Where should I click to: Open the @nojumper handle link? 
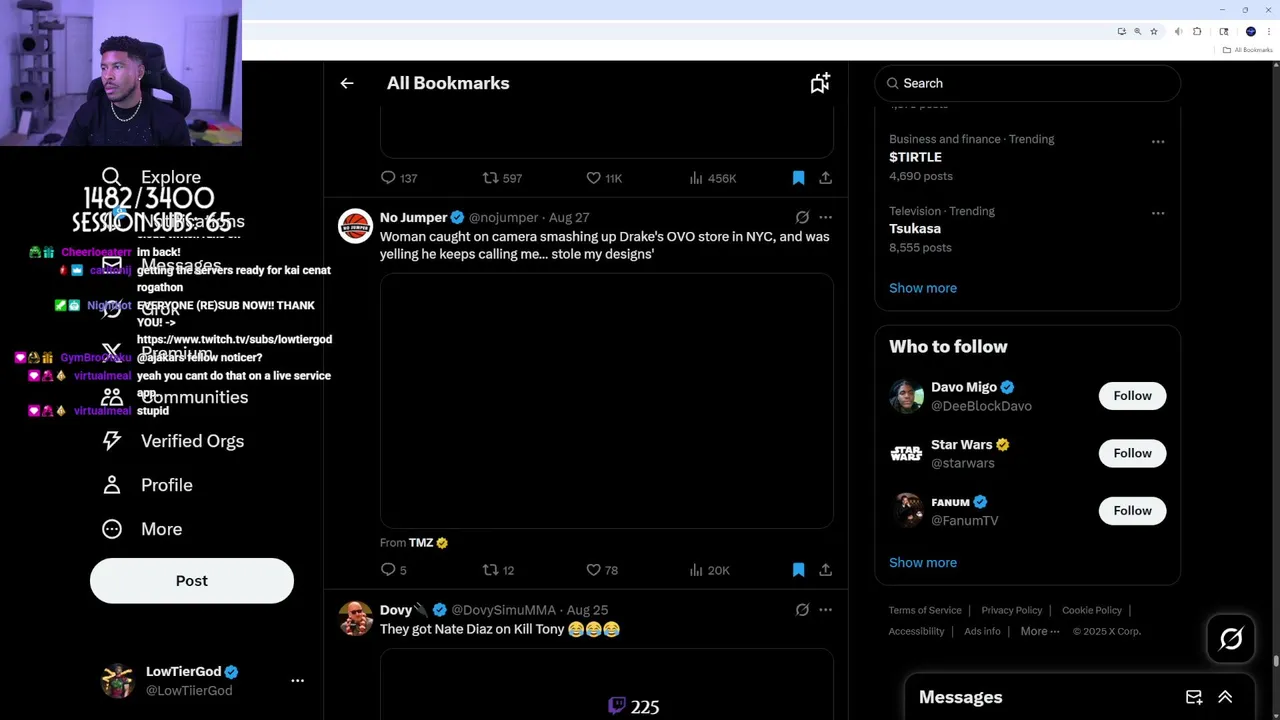point(503,217)
